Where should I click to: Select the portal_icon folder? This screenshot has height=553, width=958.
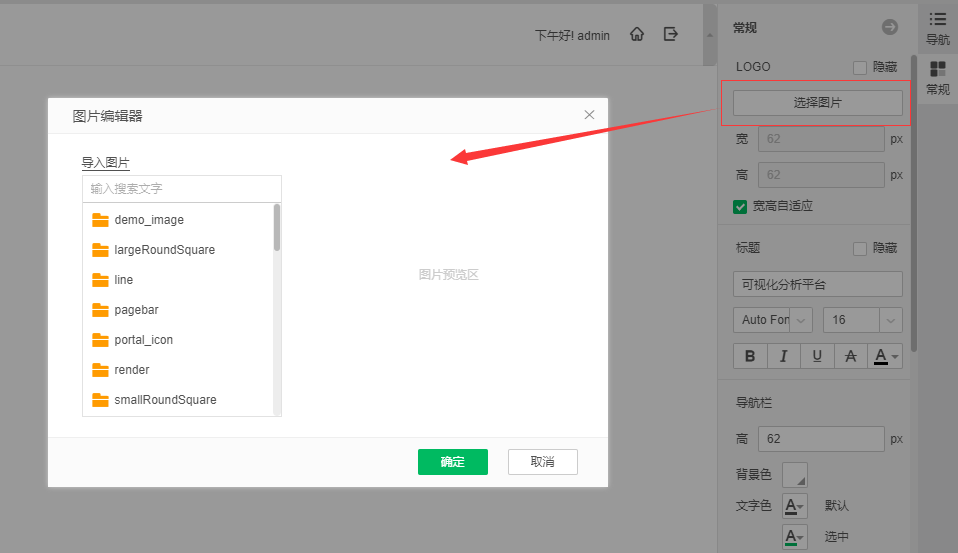(178, 340)
